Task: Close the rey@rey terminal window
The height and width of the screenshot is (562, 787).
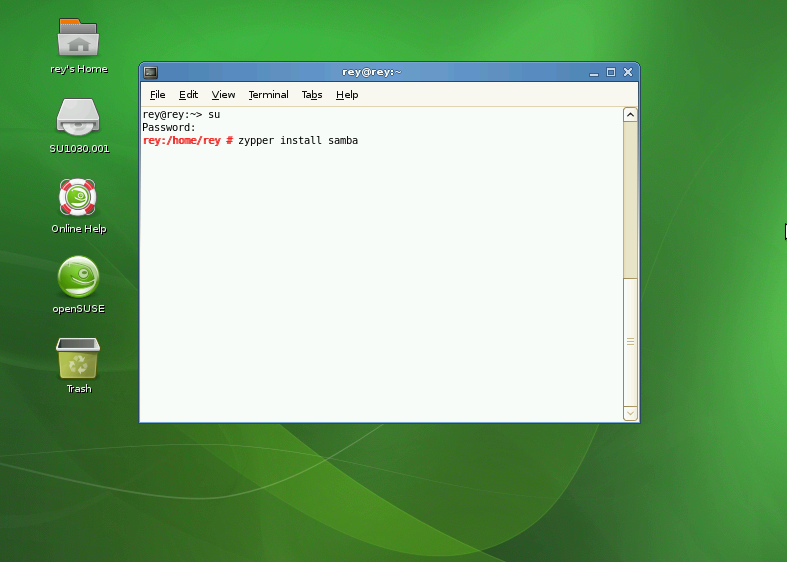Action: (628, 72)
